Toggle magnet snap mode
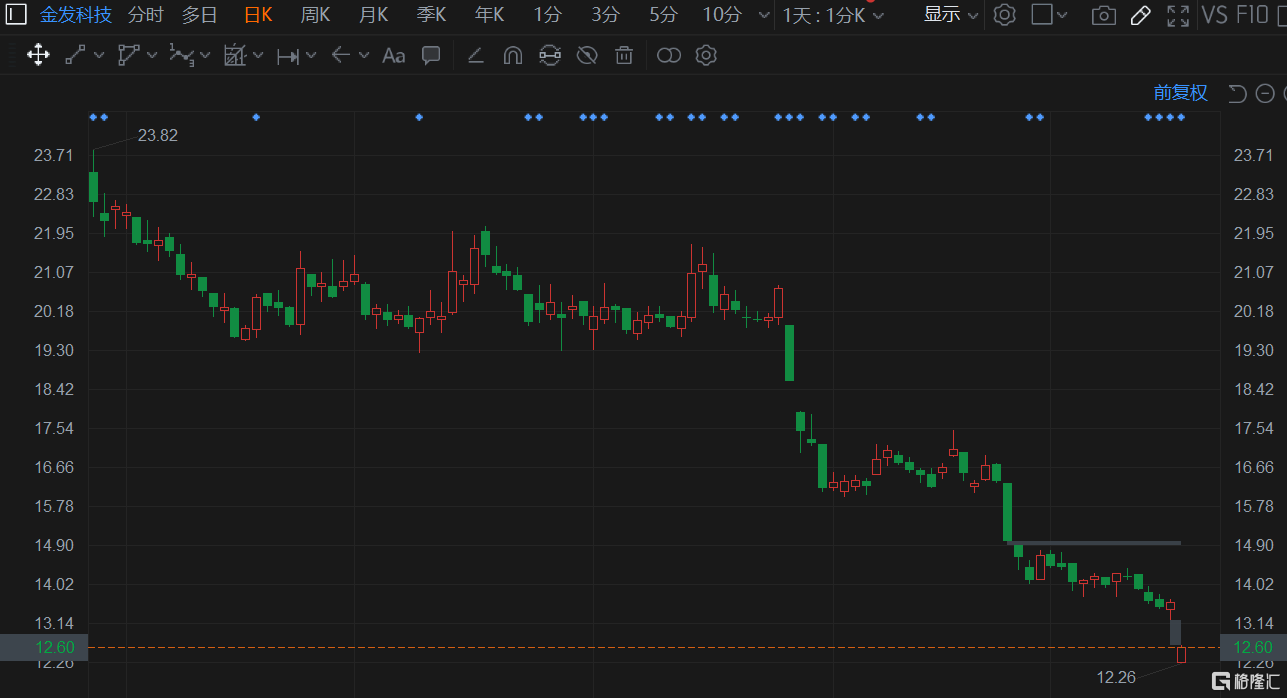Viewport: 1287px width, 698px height. 513,55
